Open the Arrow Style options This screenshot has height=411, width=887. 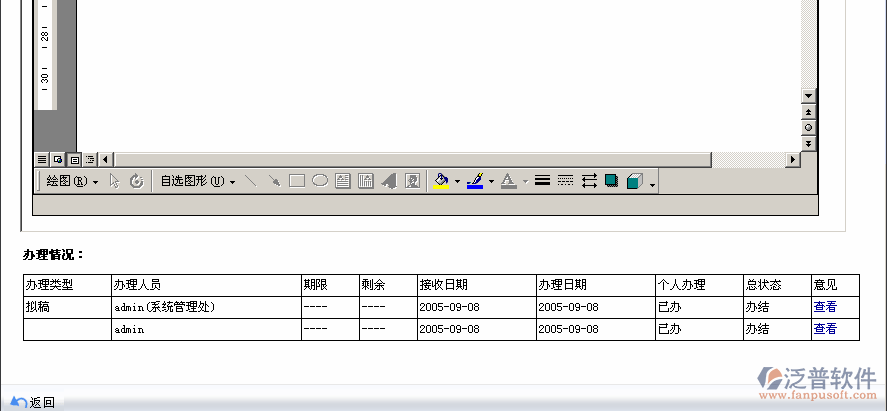pos(589,181)
